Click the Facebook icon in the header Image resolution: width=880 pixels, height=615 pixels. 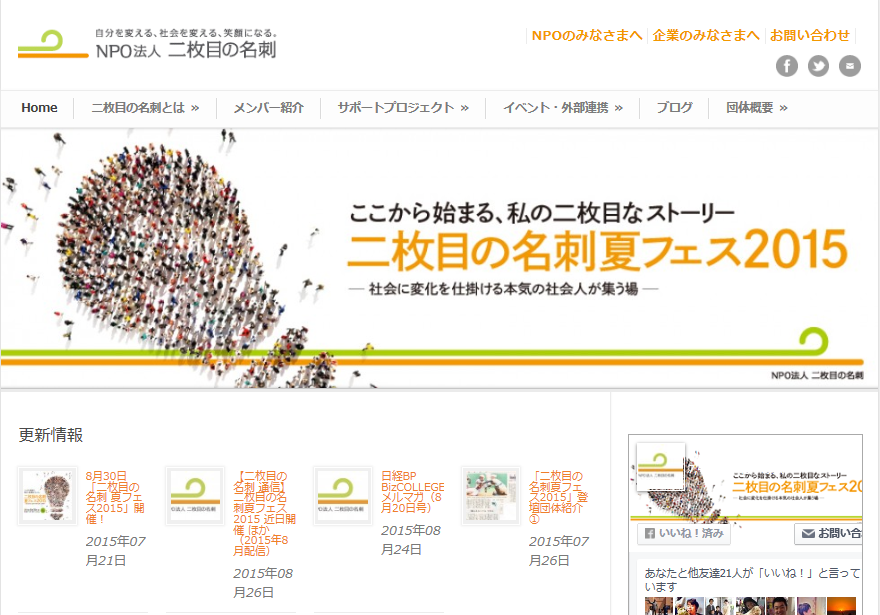click(787, 66)
